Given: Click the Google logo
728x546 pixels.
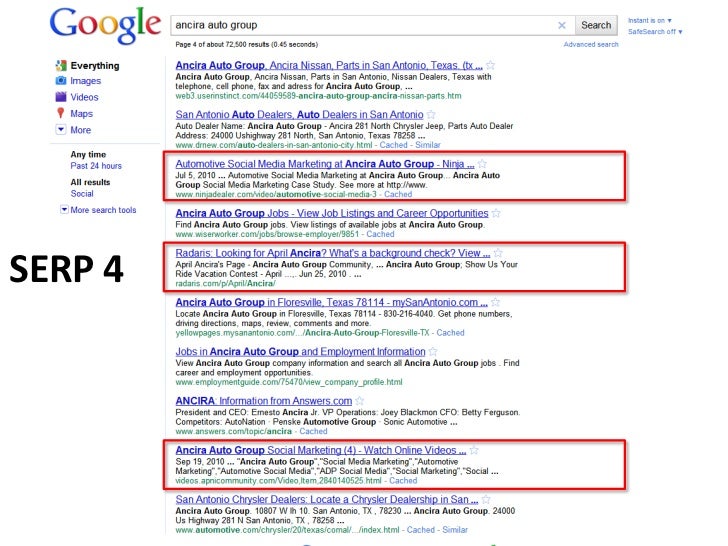Looking at the screenshot, I should tap(105, 26).
